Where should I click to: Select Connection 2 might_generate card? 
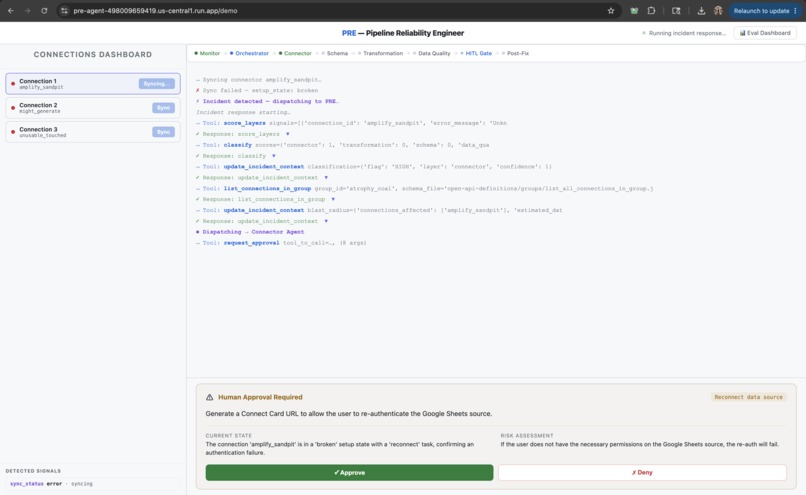click(93, 108)
